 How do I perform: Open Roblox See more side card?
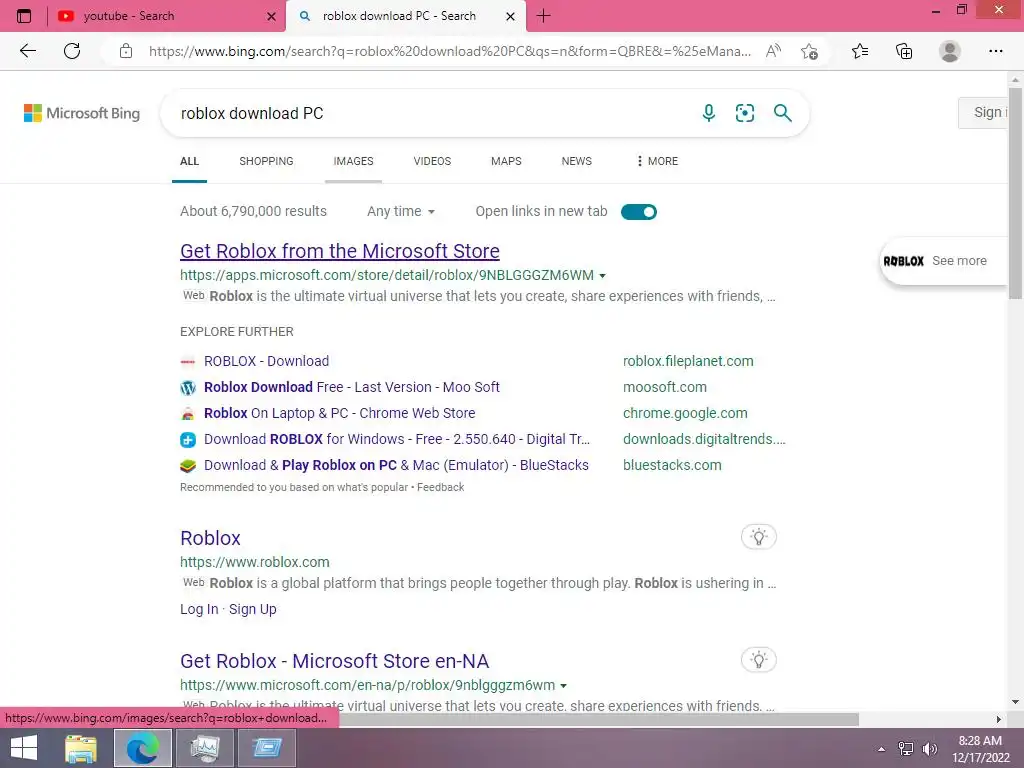tap(943, 261)
